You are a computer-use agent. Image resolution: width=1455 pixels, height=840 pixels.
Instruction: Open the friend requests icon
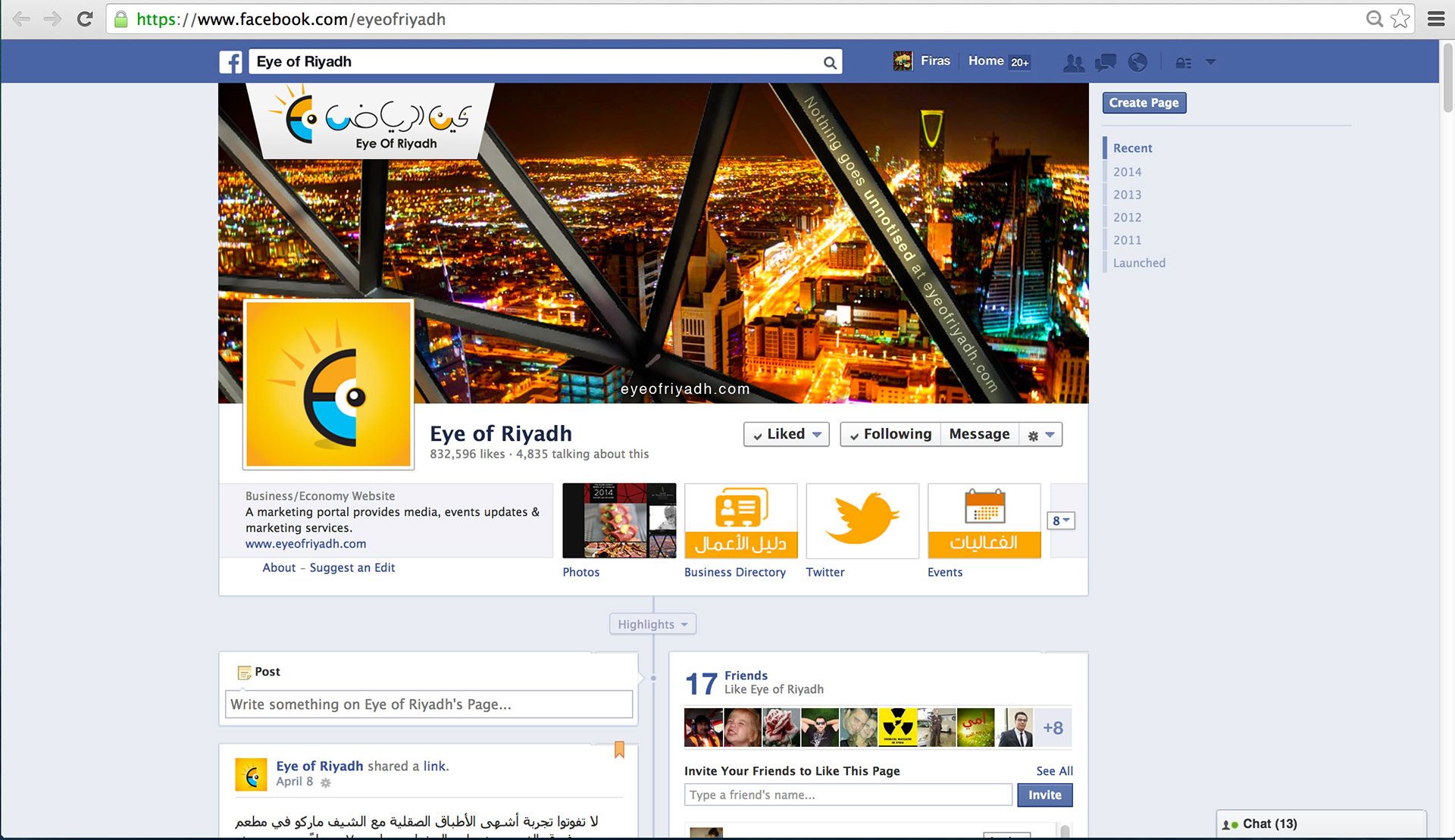click(1073, 63)
